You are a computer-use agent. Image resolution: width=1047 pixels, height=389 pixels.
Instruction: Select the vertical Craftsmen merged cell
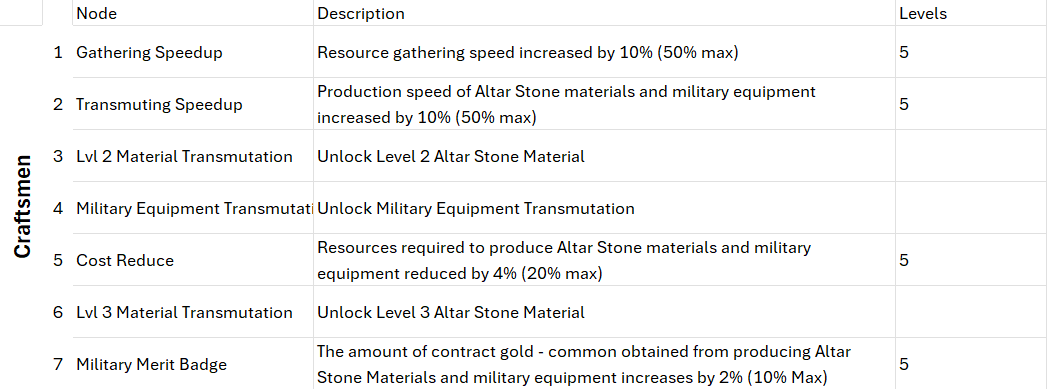tap(22, 207)
